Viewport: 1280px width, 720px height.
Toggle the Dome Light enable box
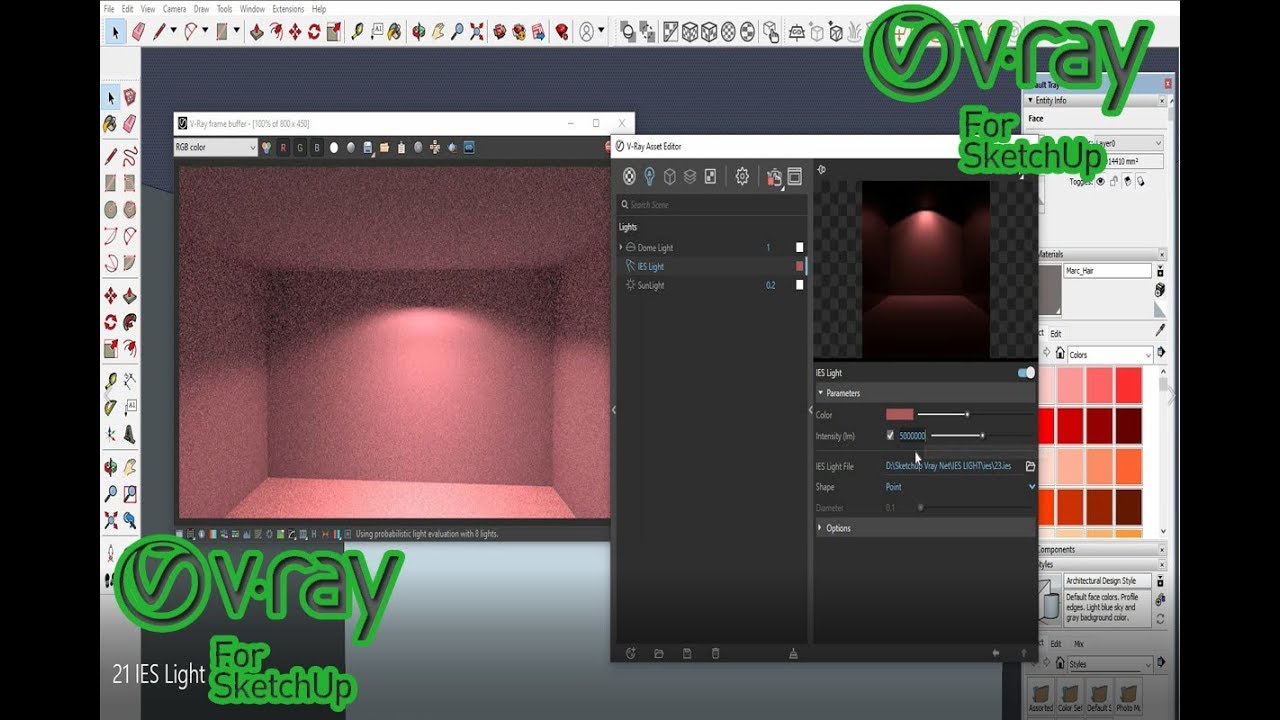[799, 247]
